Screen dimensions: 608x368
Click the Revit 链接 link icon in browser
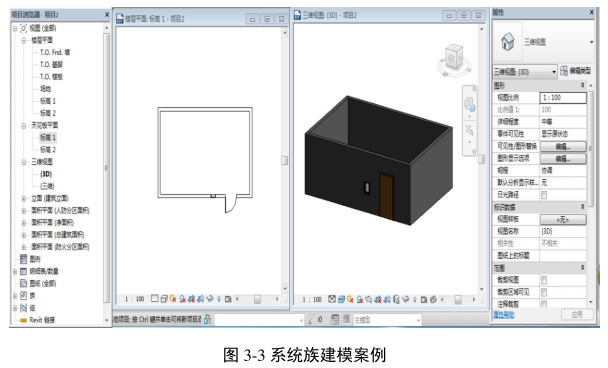(x=23, y=320)
